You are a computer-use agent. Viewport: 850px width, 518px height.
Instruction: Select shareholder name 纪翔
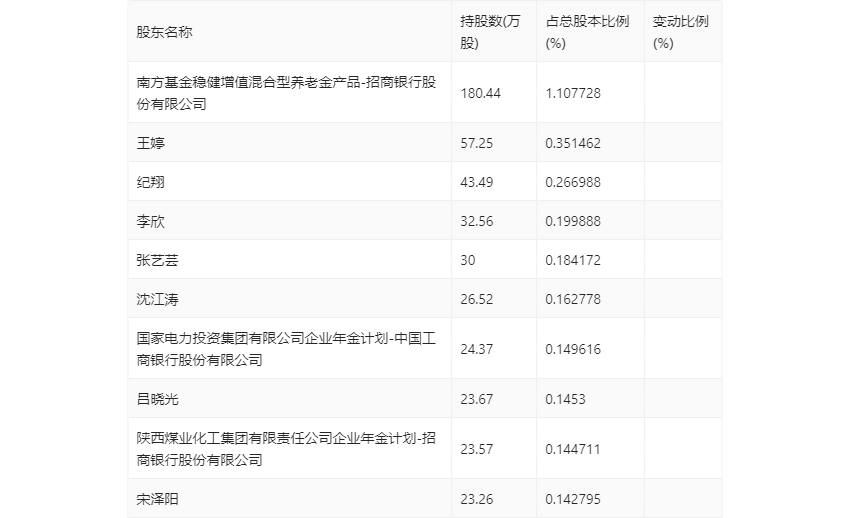pyautogui.click(x=151, y=182)
